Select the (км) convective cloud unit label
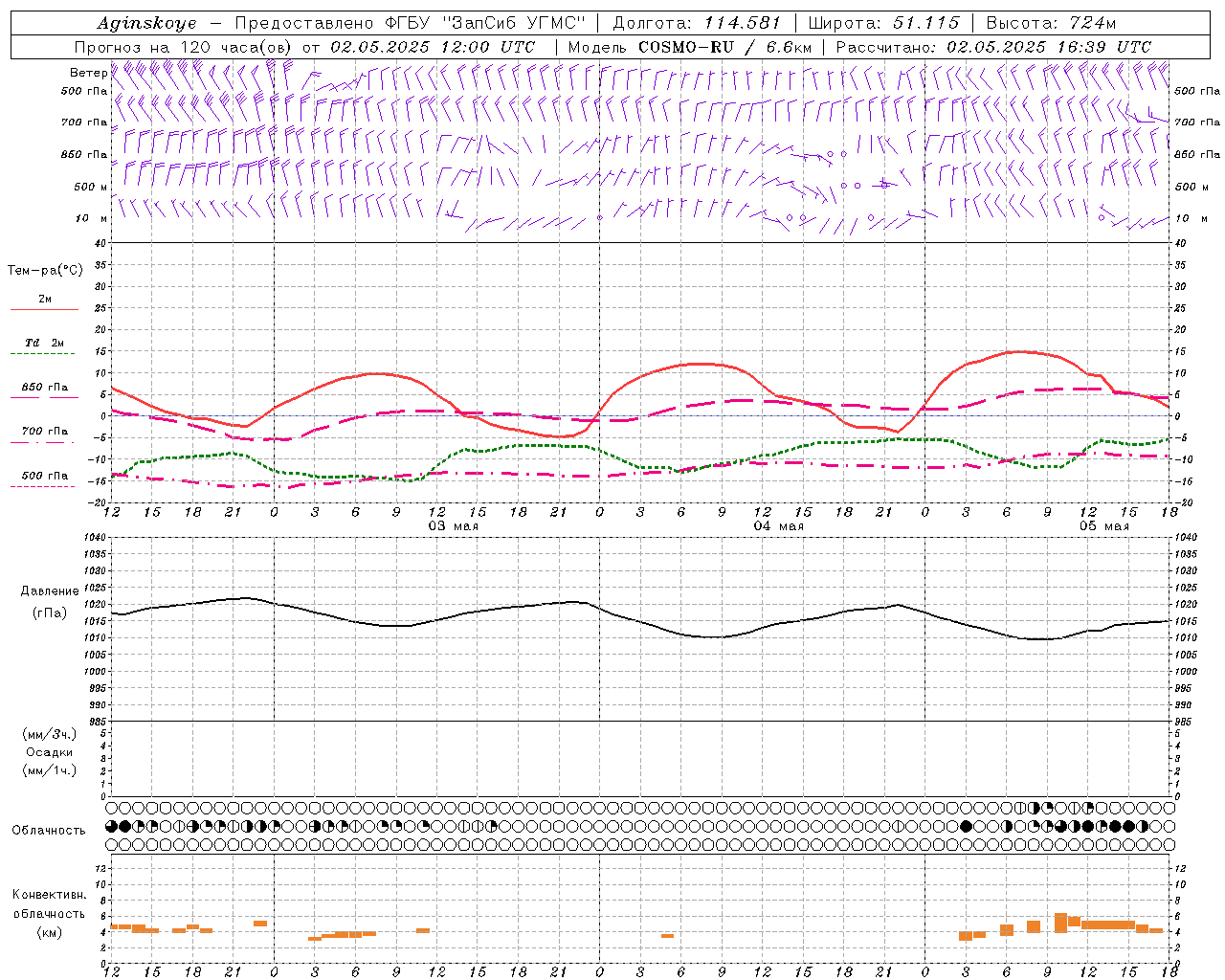 (49, 932)
